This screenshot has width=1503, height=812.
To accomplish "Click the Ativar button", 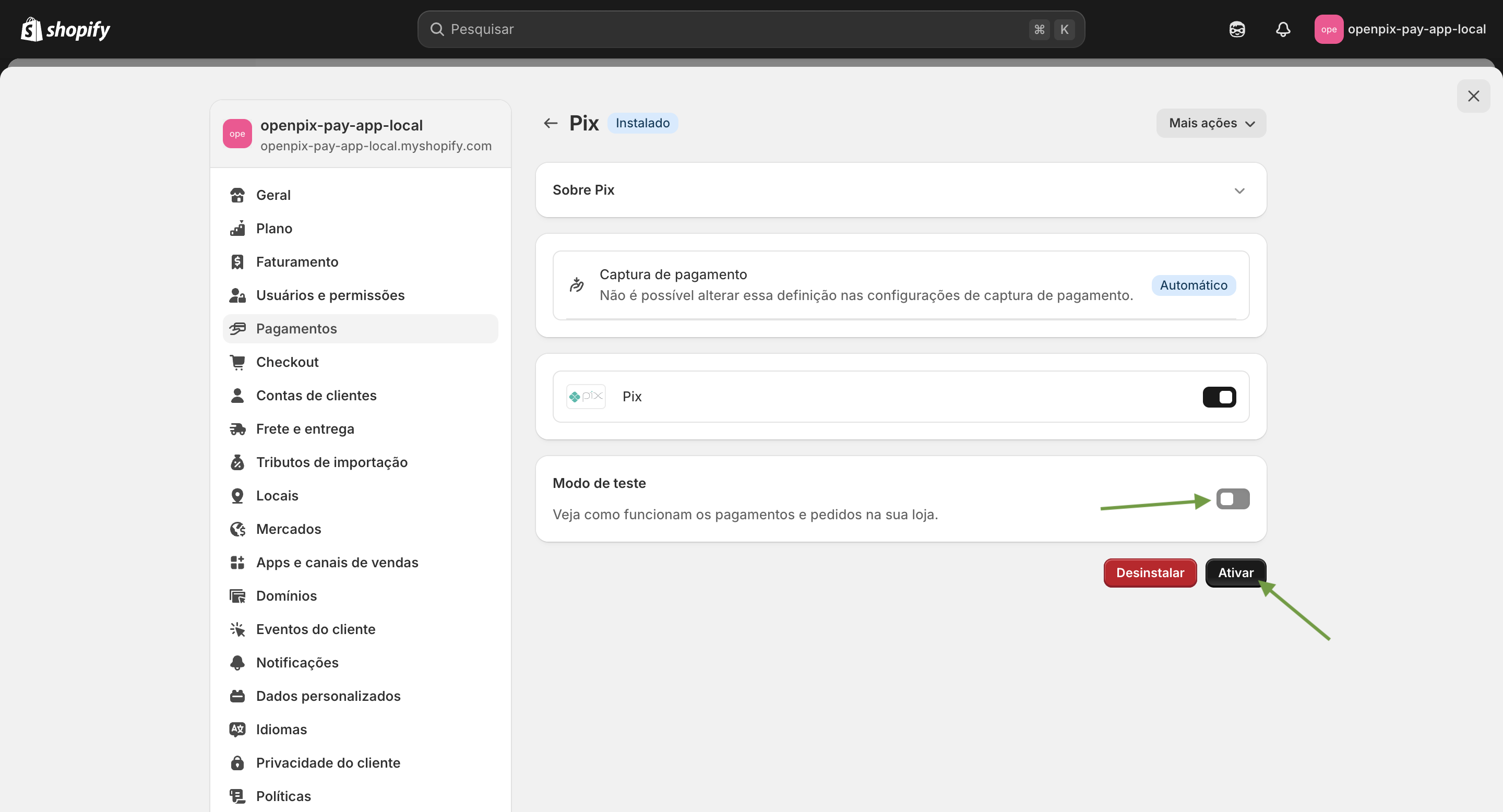I will pyautogui.click(x=1235, y=572).
